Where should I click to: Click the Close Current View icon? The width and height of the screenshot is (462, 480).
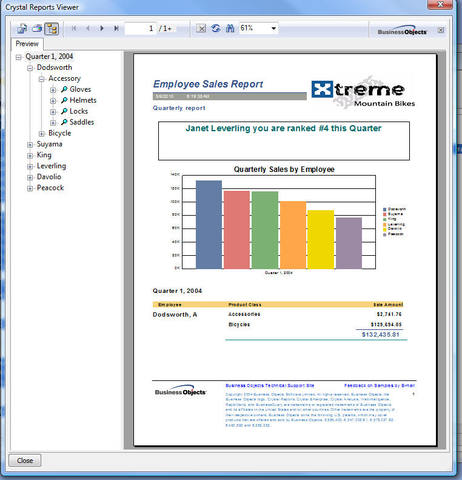201,29
